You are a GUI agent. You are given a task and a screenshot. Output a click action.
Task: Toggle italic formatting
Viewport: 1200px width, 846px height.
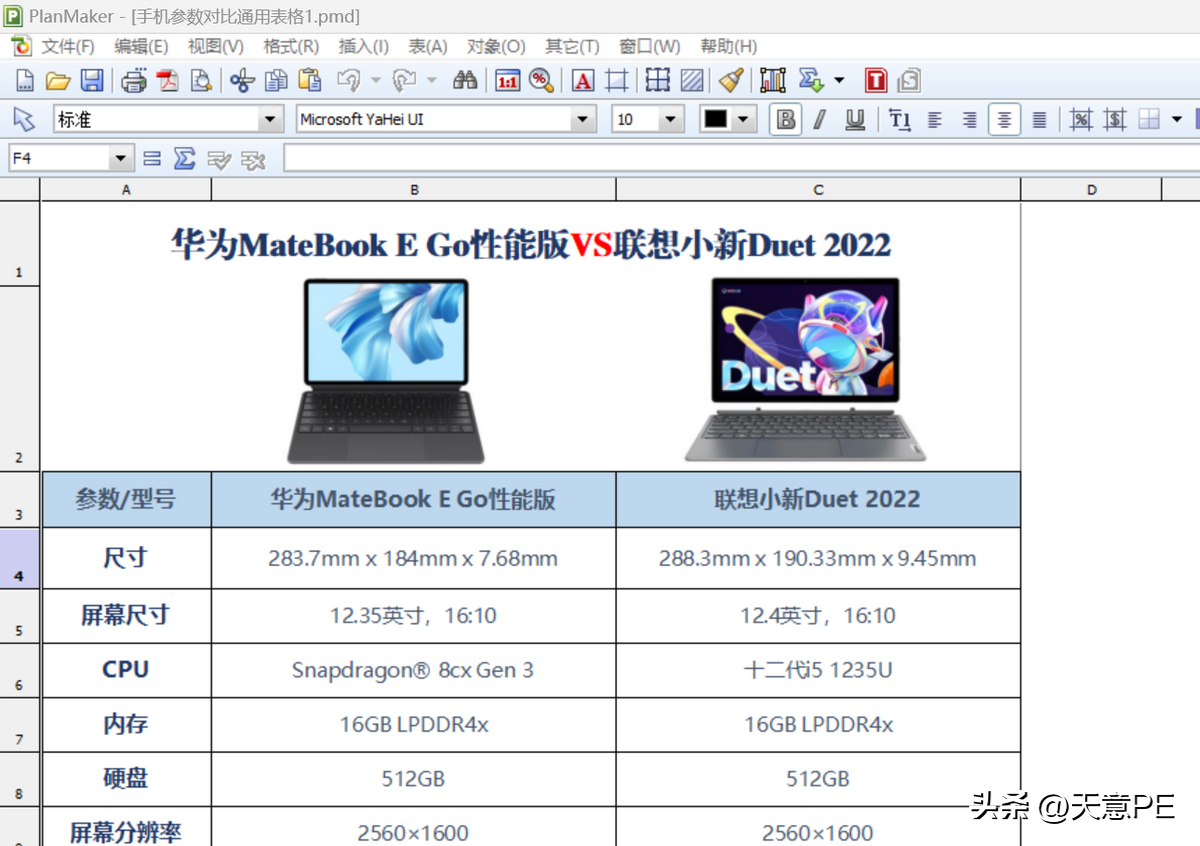(820, 120)
